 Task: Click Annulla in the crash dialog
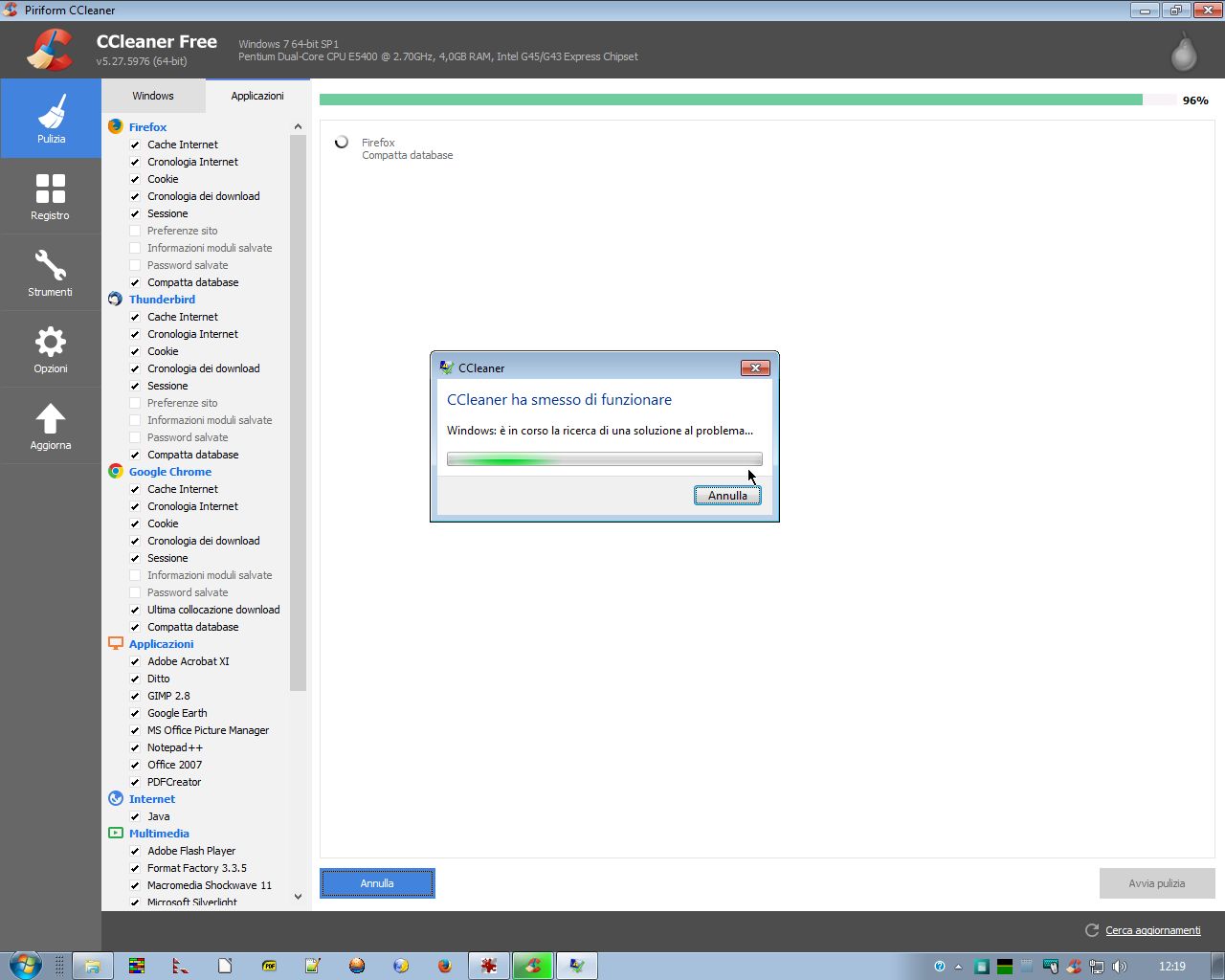(x=727, y=495)
